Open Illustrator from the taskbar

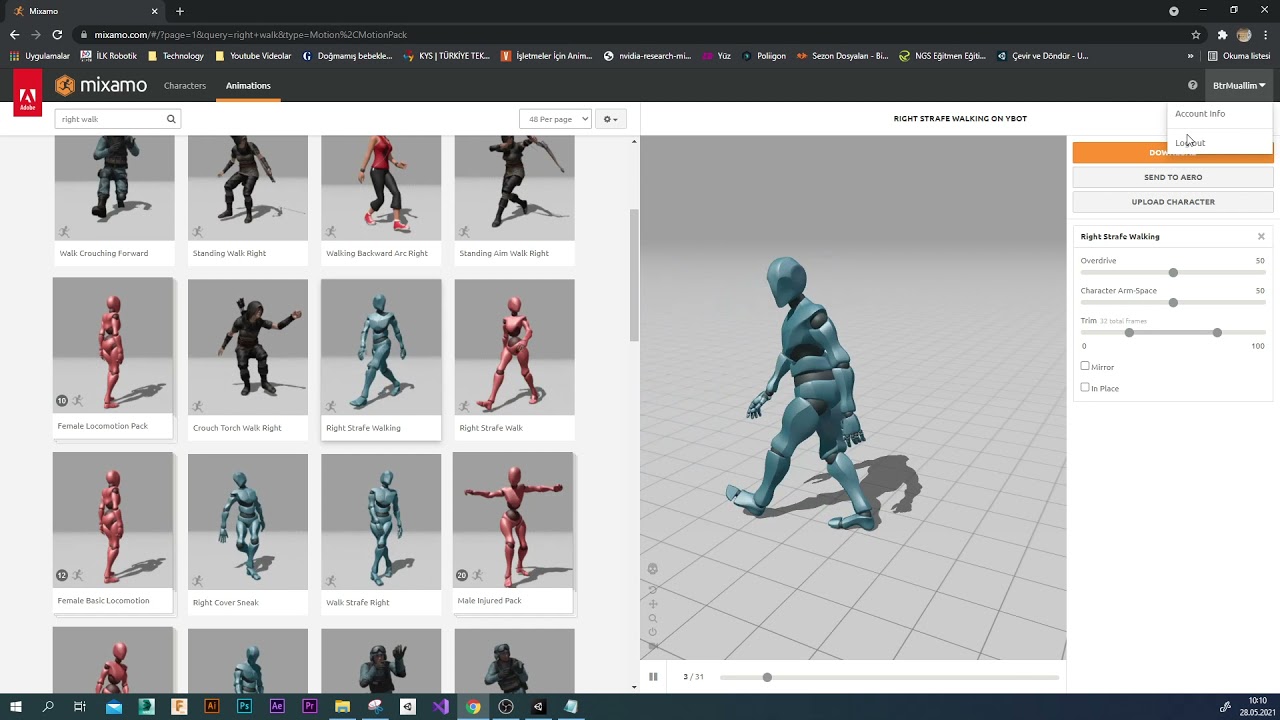click(211, 707)
